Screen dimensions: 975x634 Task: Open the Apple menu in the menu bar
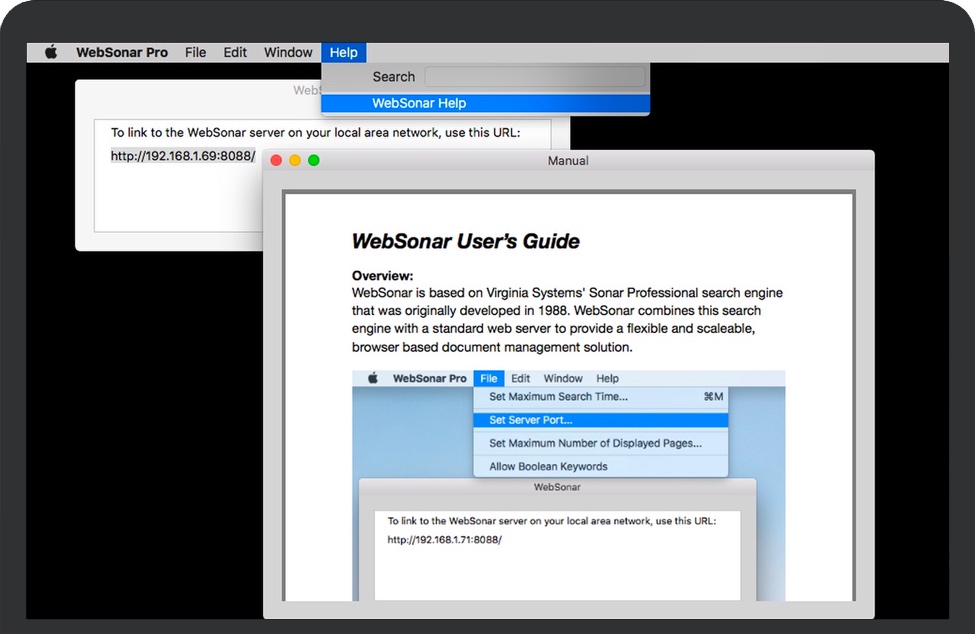(50, 51)
